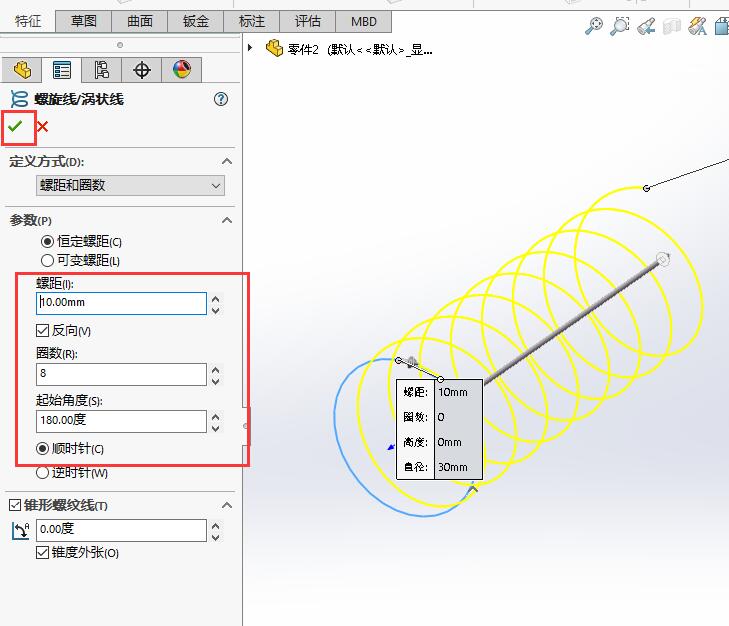
Task: Confirm helix with the green checkmark
Action: click(15, 126)
